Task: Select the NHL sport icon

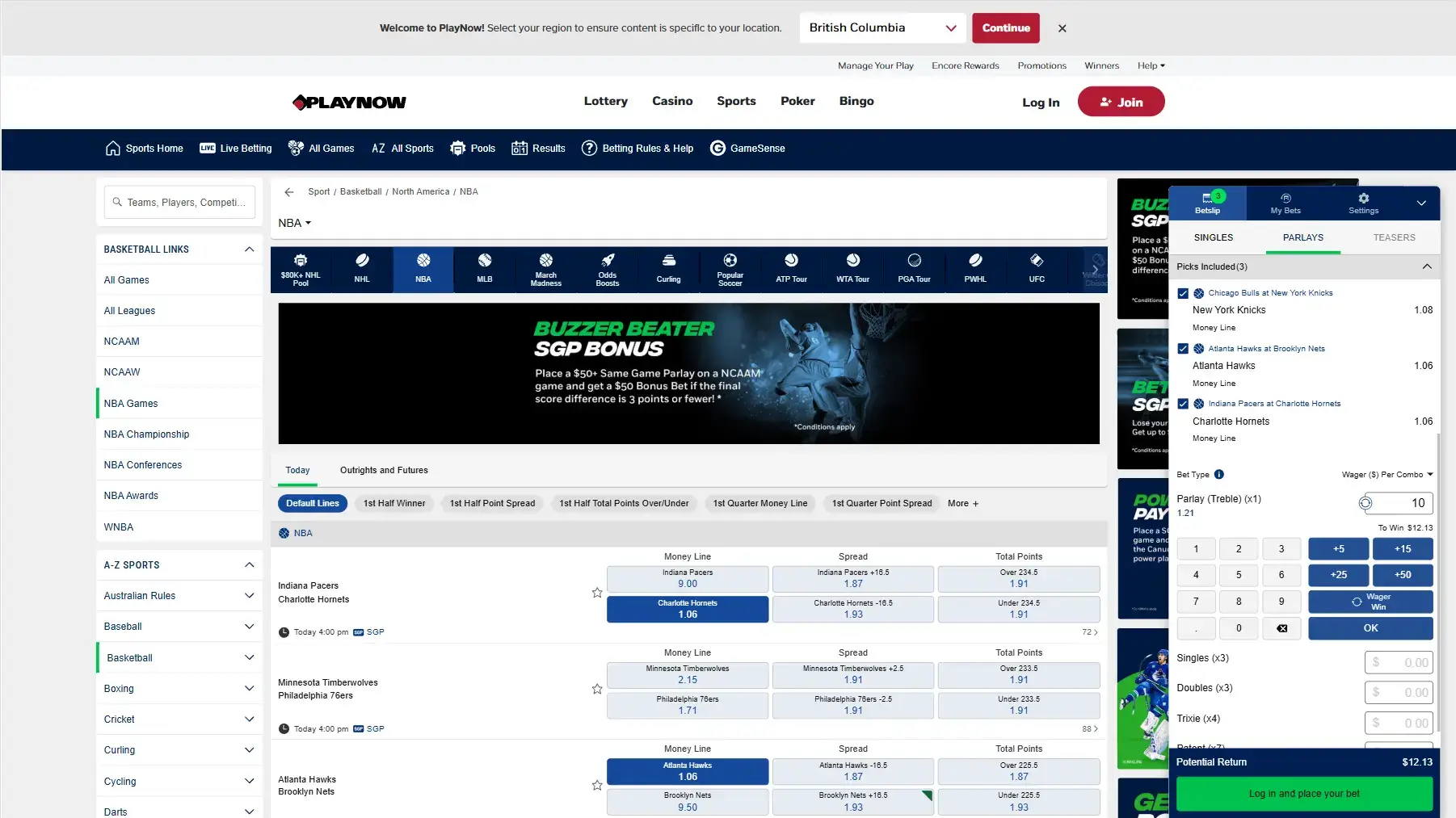Action: pos(362,270)
